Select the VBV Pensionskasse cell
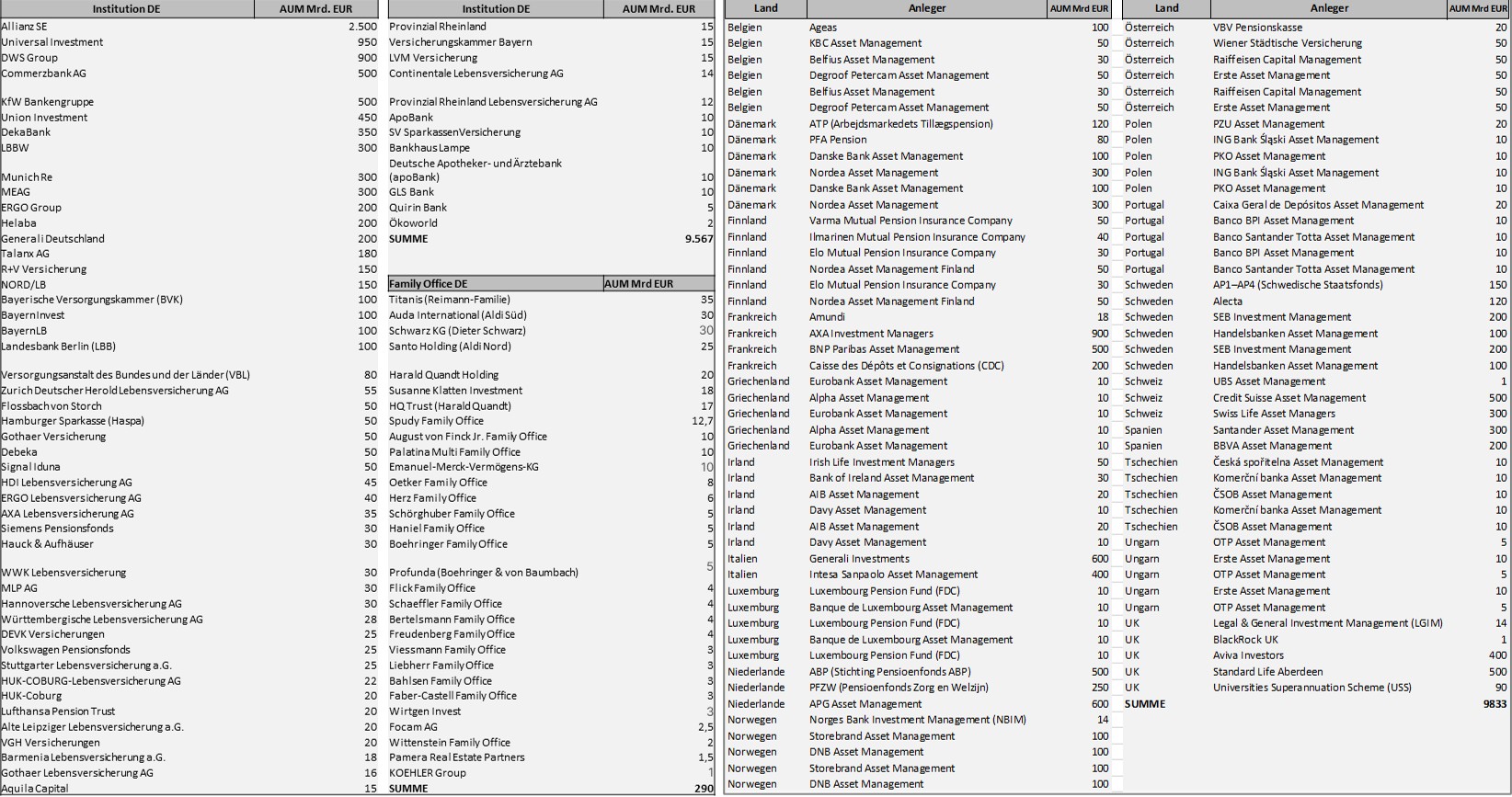 point(1257,28)
